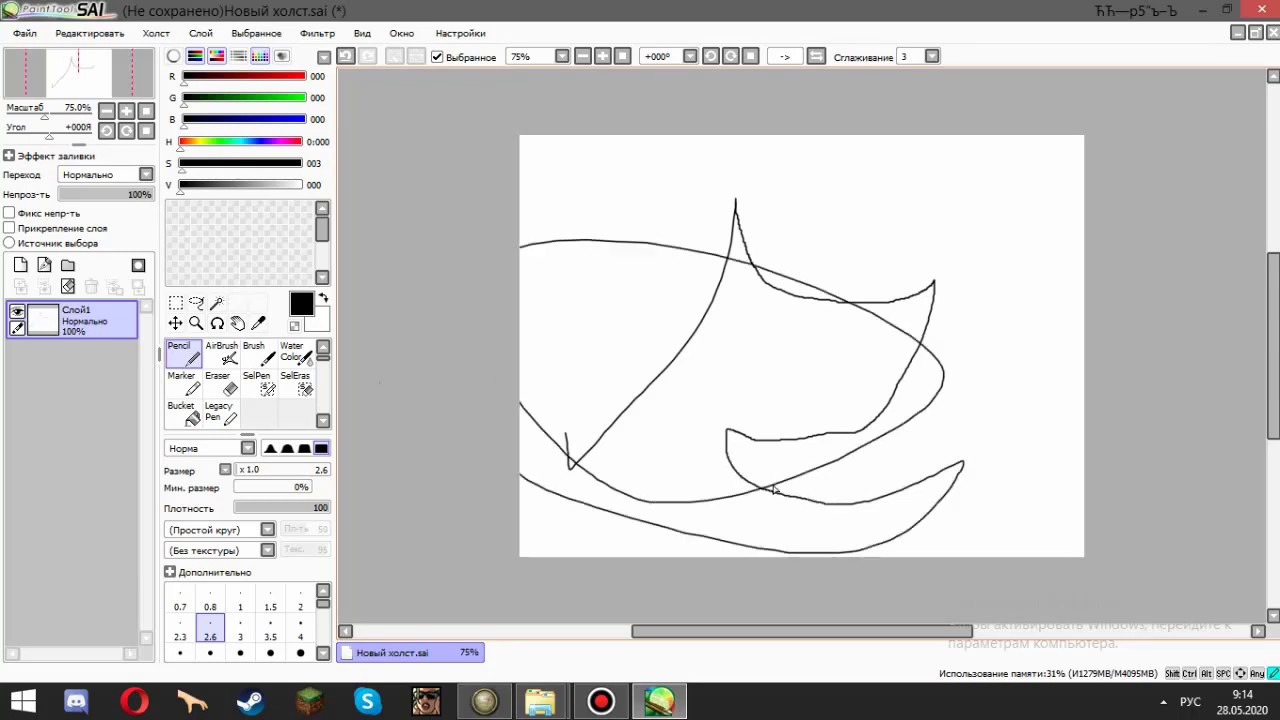Open the Редактировать menu
The height and width of the screenshot is (720, 1280).
[90, 33]
